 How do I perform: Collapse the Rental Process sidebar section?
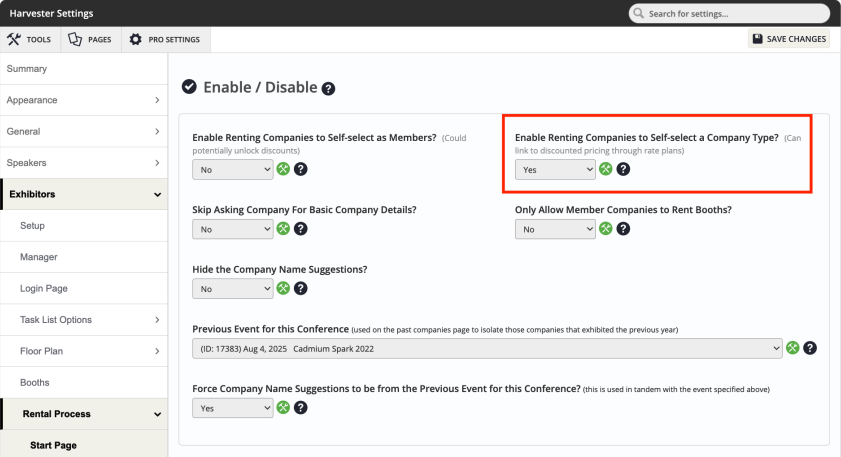click(84, 414)
